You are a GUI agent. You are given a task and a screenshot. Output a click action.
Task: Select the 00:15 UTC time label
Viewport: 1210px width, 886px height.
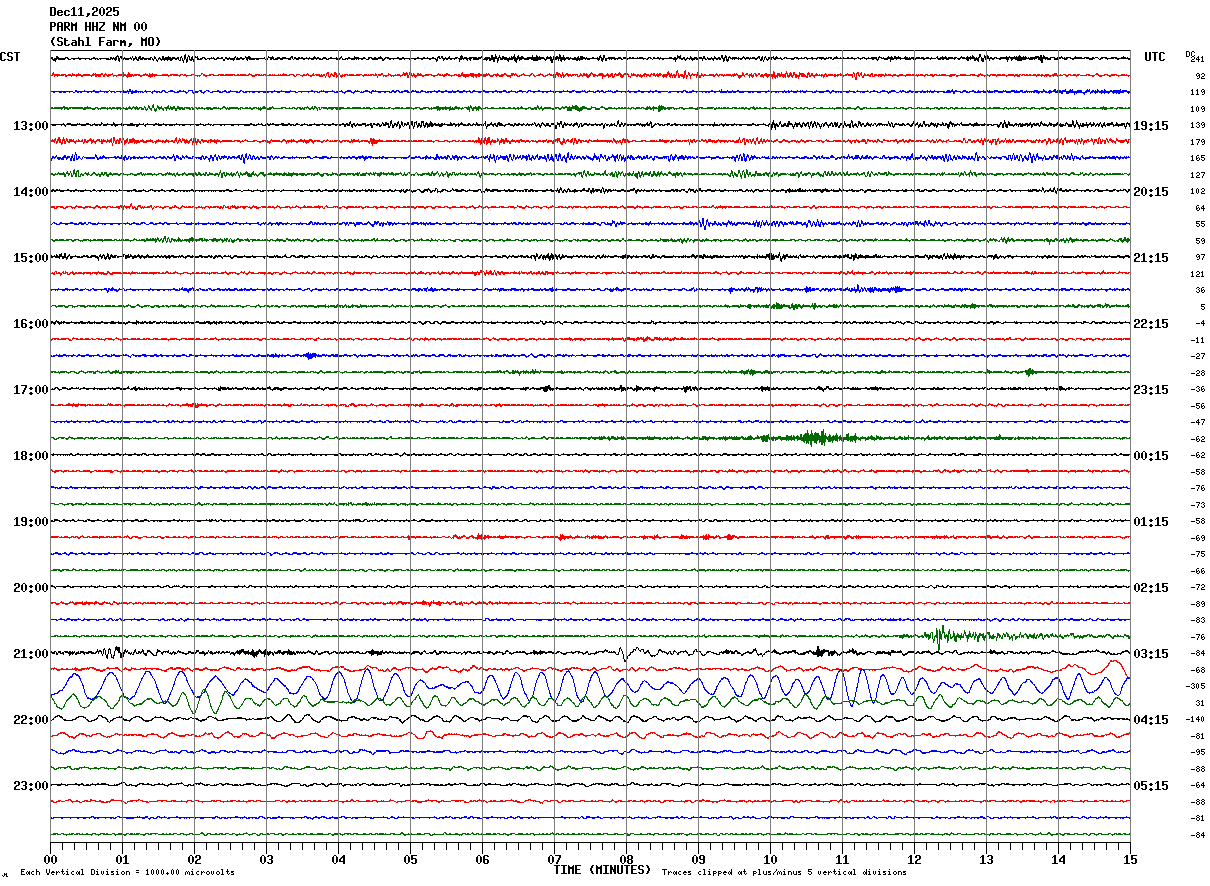pyautogui.click(x=1150, y=456)
